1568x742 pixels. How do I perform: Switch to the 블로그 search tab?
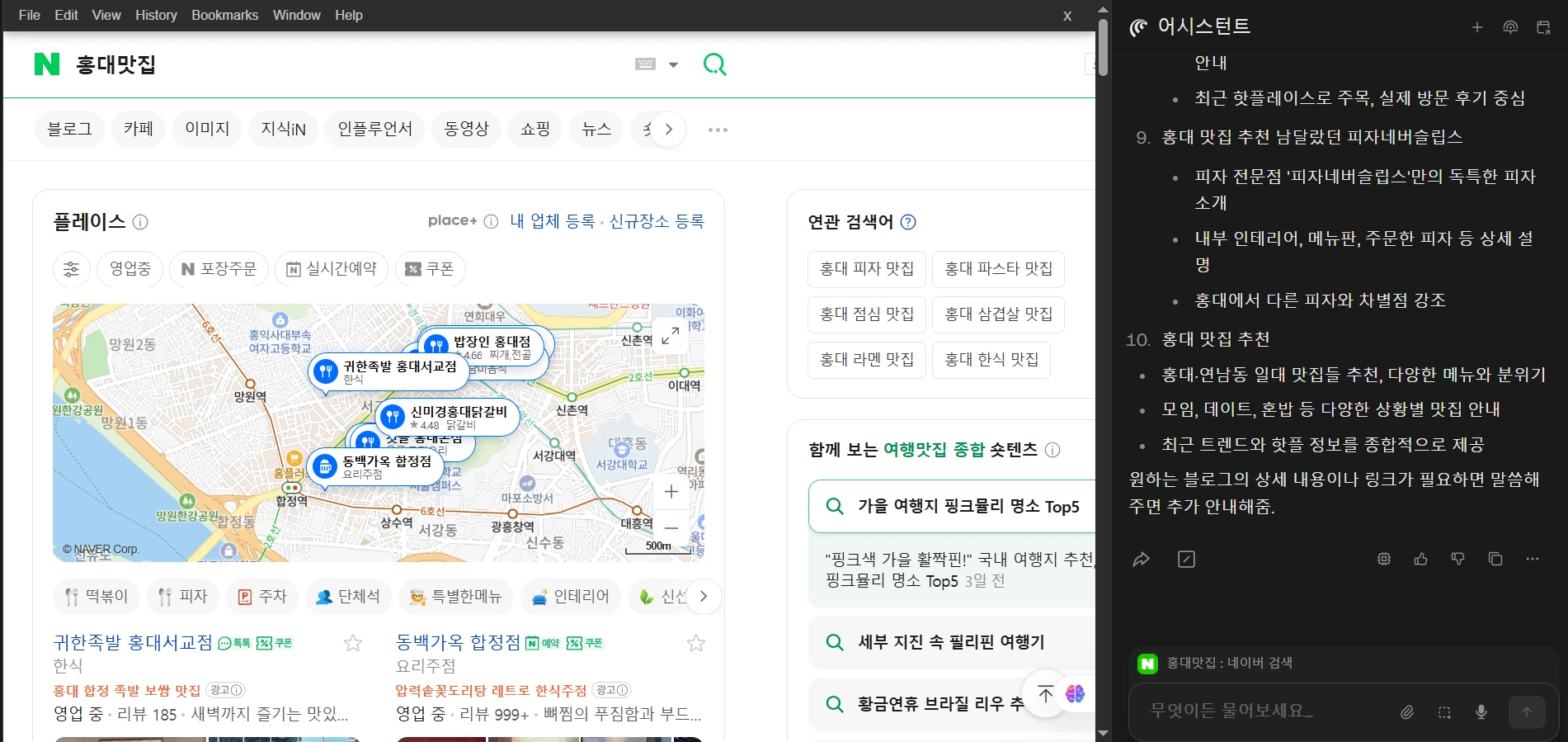pos(69,130)
